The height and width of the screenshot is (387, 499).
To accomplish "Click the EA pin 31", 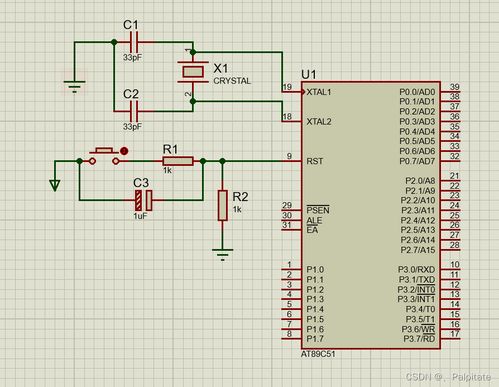I will tap(292, 230).
